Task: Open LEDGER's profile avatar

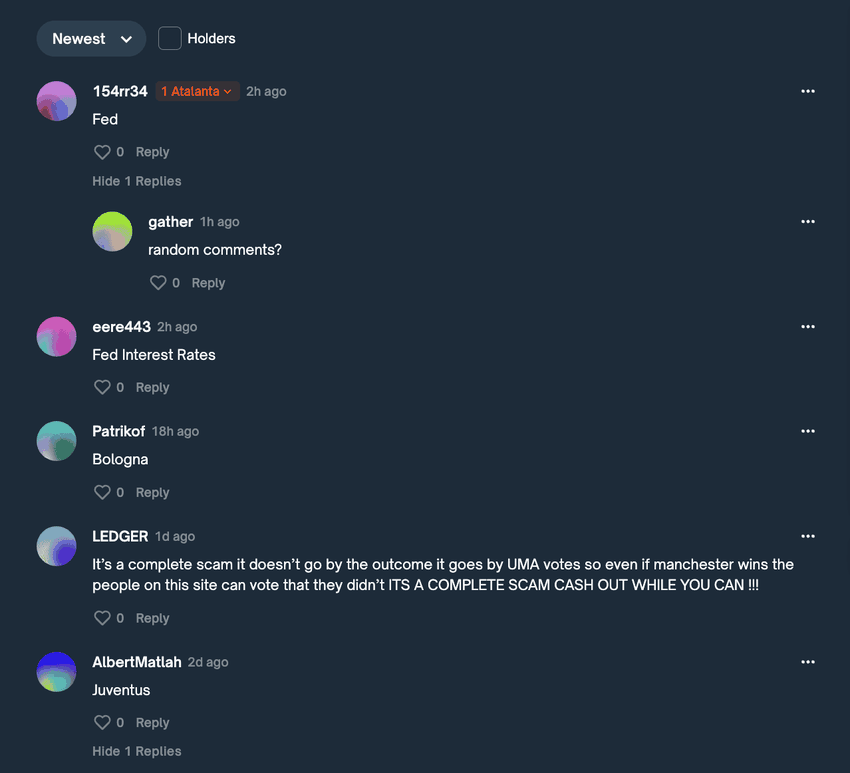Action: tap(56, 546)
